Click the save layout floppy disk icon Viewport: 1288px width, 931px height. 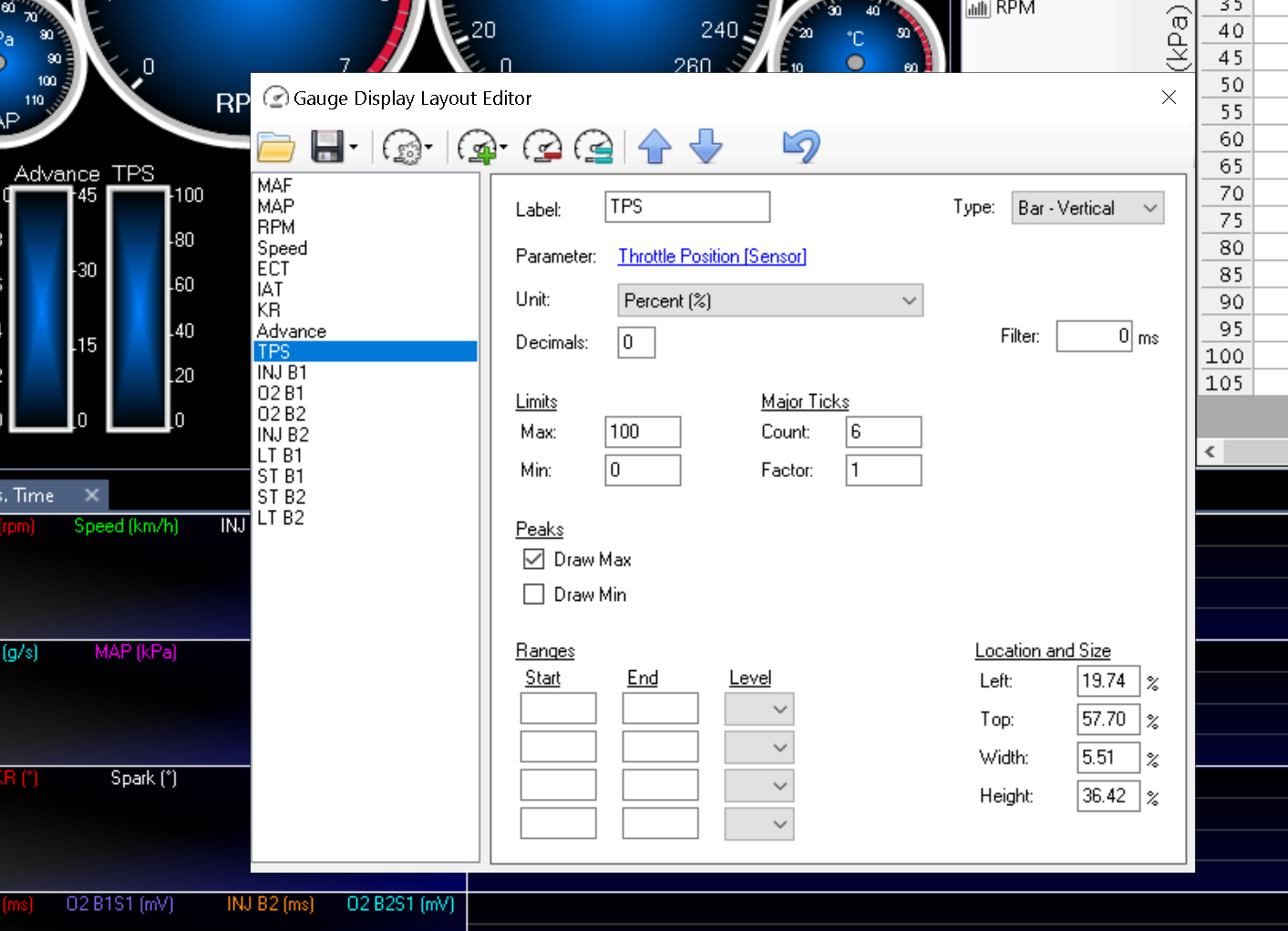[327, 147]
